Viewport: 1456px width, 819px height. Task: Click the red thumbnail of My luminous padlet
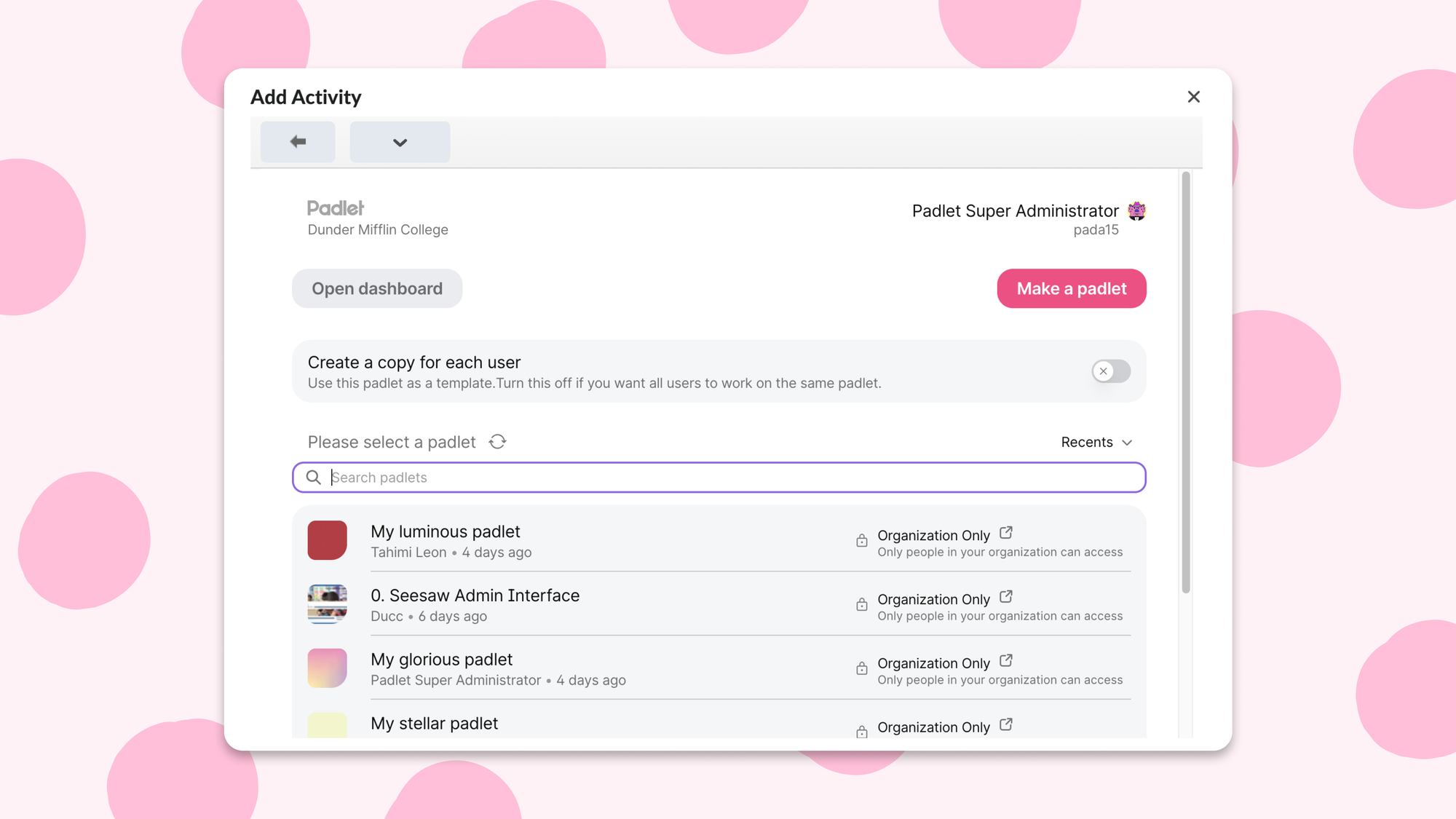pos(326,540)
